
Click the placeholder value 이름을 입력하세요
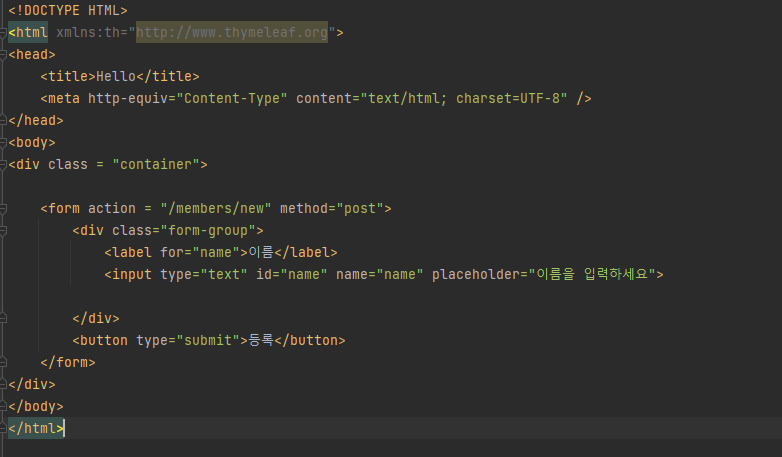coord(592,274)
